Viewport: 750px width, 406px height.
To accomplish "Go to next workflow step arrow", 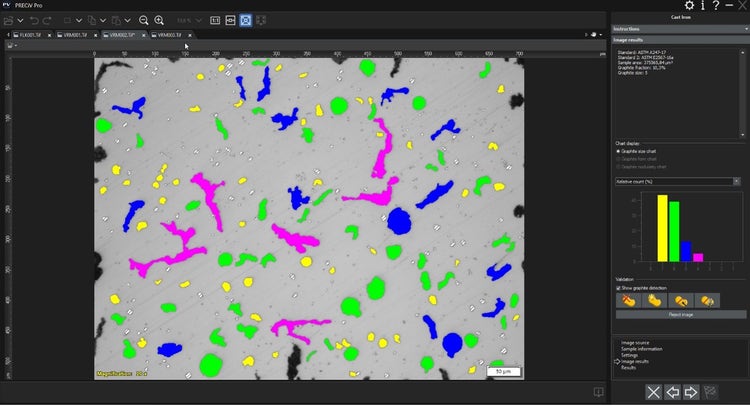I will pos(691,391).
